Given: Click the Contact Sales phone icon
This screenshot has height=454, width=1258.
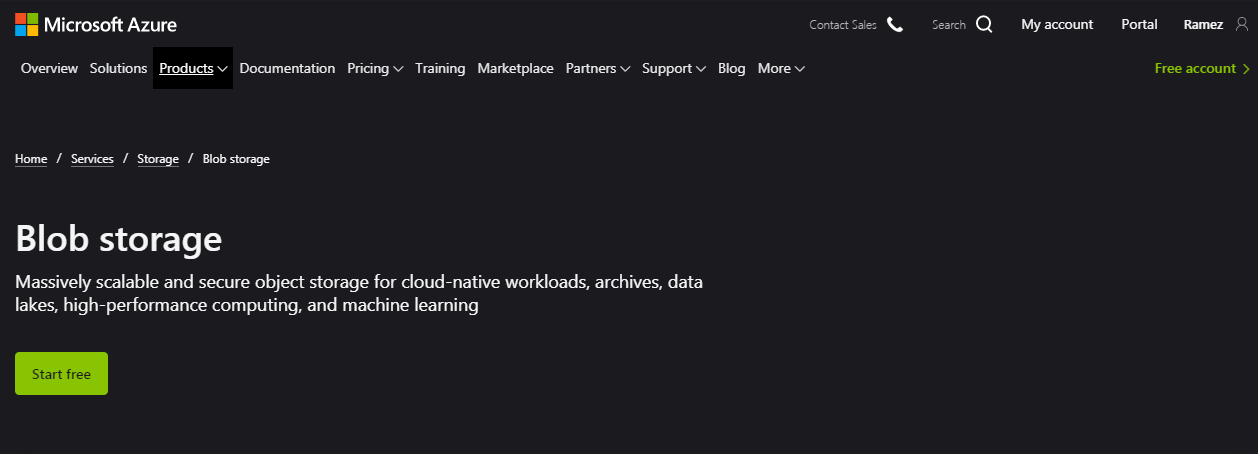Looking at the screenshot, I should pyautogui.click(x=895, y=25).
